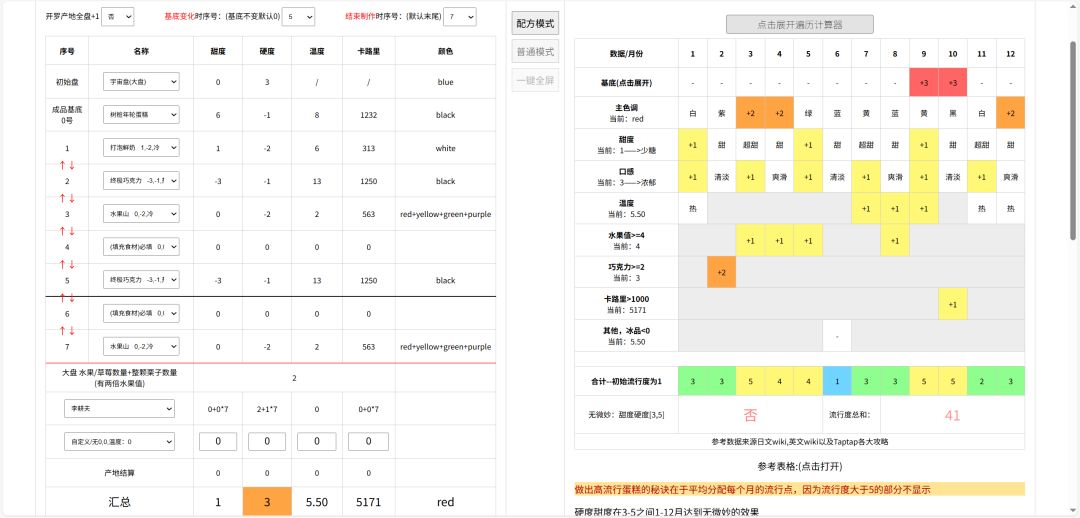1080x518 pixels.
Task: Click the up arrow above row 3
Action: coord(62,198)
